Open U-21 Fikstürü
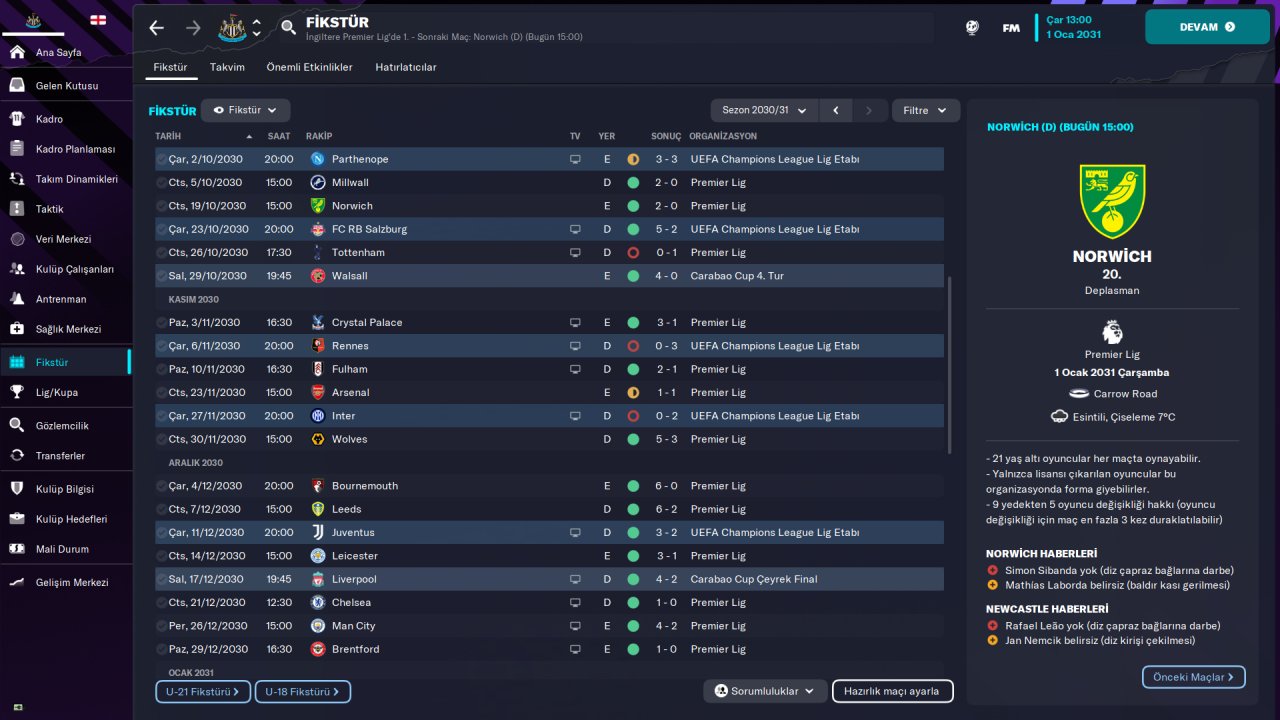This screenshot has height=720, width=1280. pyautogui.click(x=203, y=691)
